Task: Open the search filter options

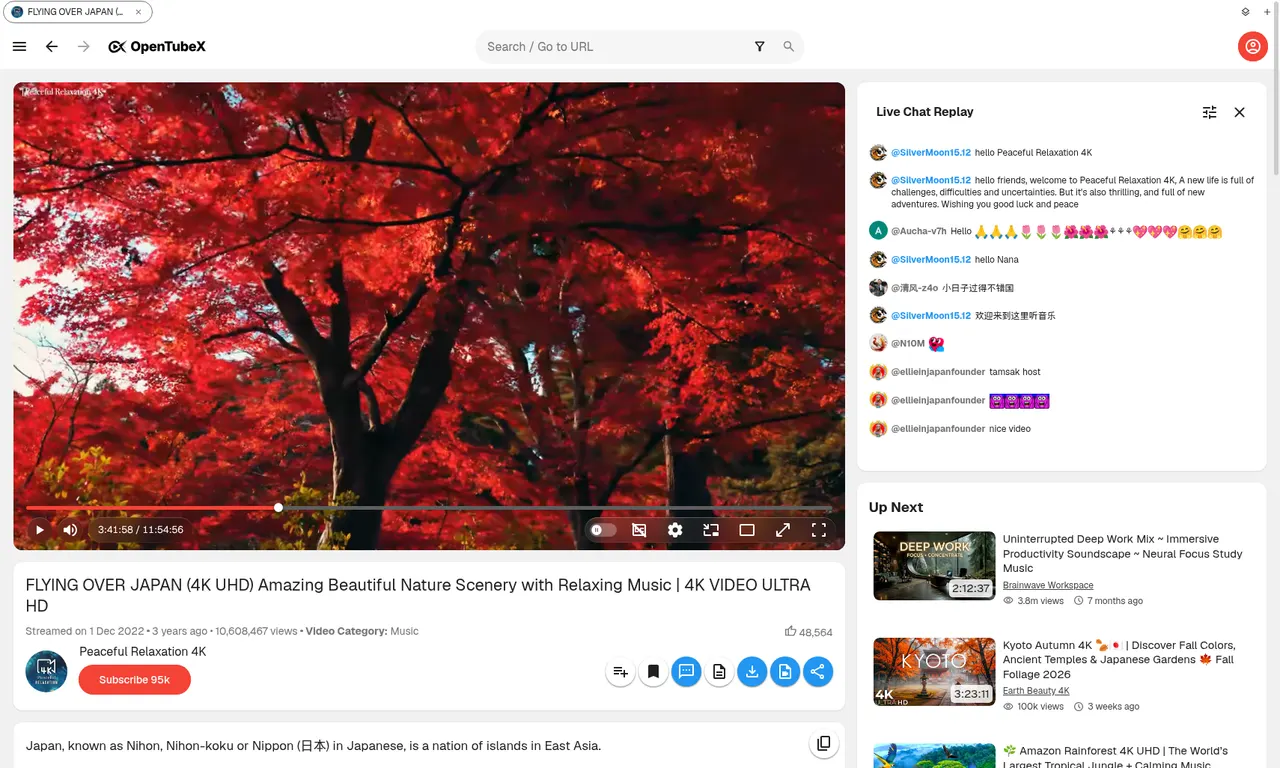Action: tap(760, 47)
